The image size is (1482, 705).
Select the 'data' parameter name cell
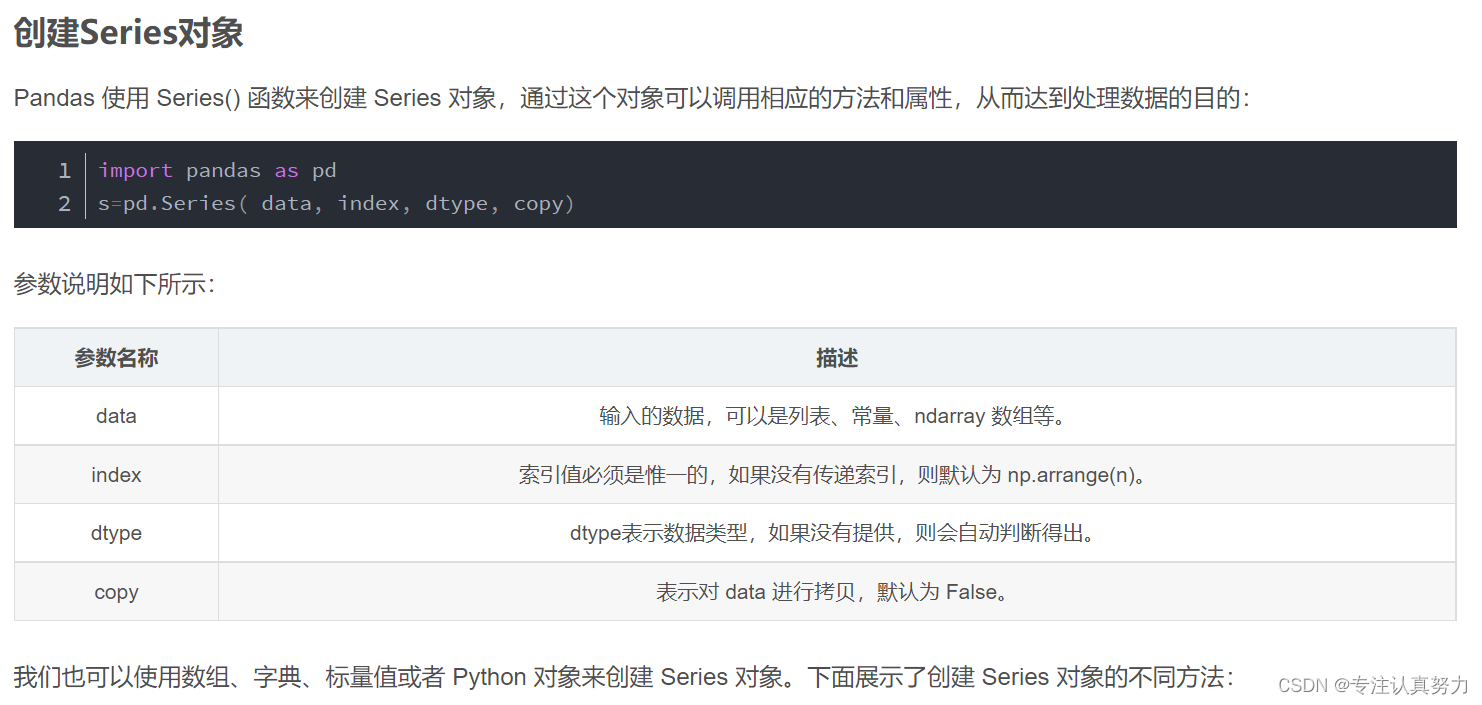(x=116, y=416)
